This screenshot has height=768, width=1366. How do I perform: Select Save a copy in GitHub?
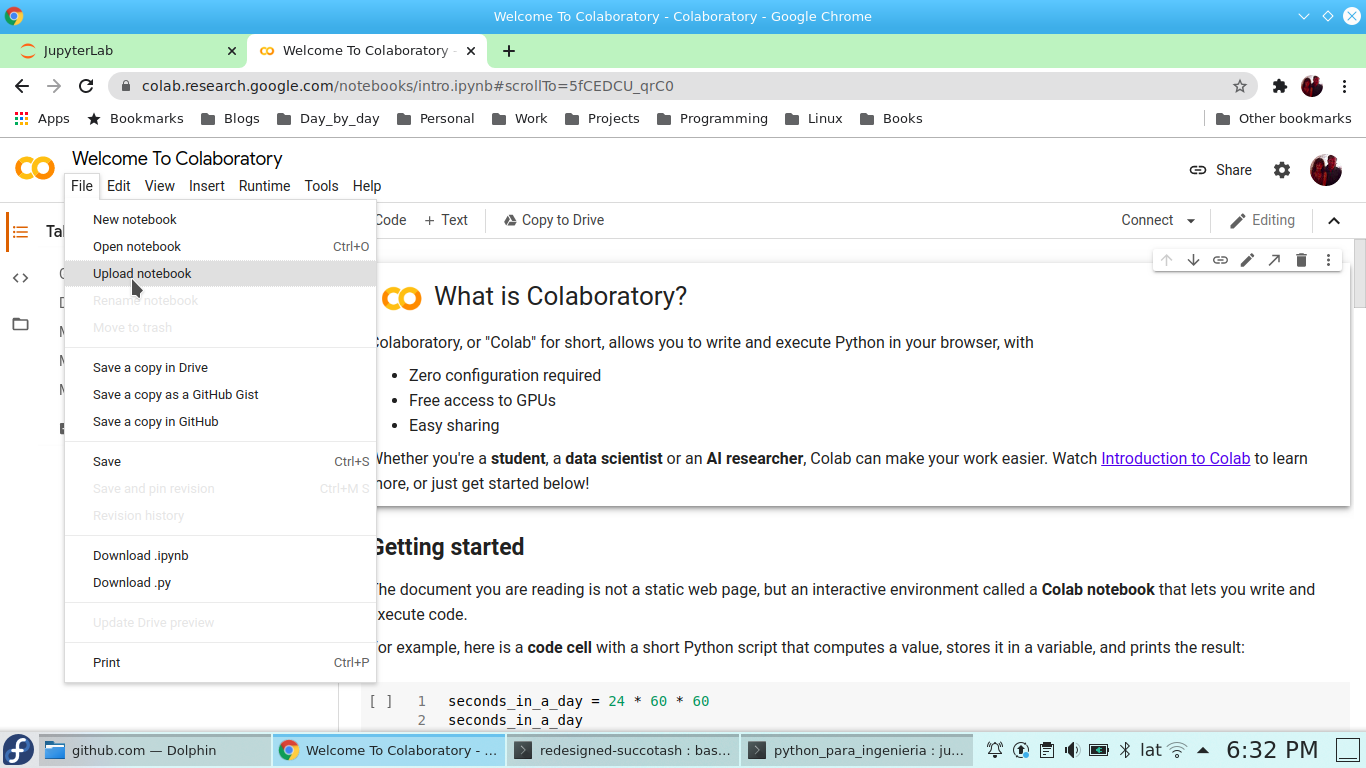click(x=221, y=422)
